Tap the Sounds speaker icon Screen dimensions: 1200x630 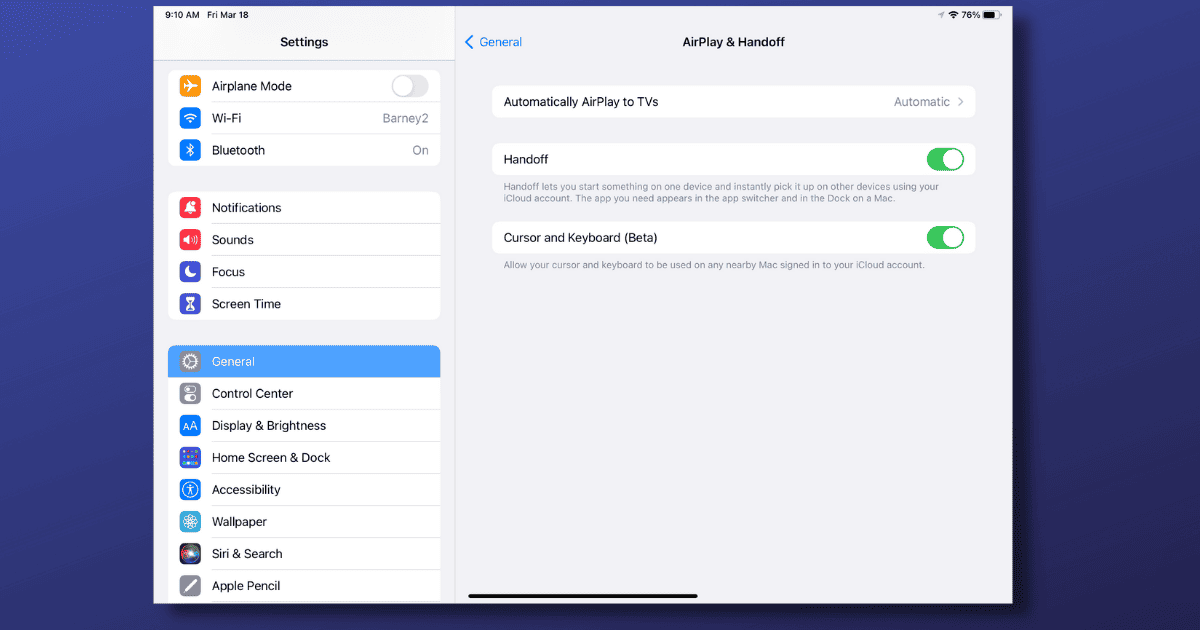190,240
